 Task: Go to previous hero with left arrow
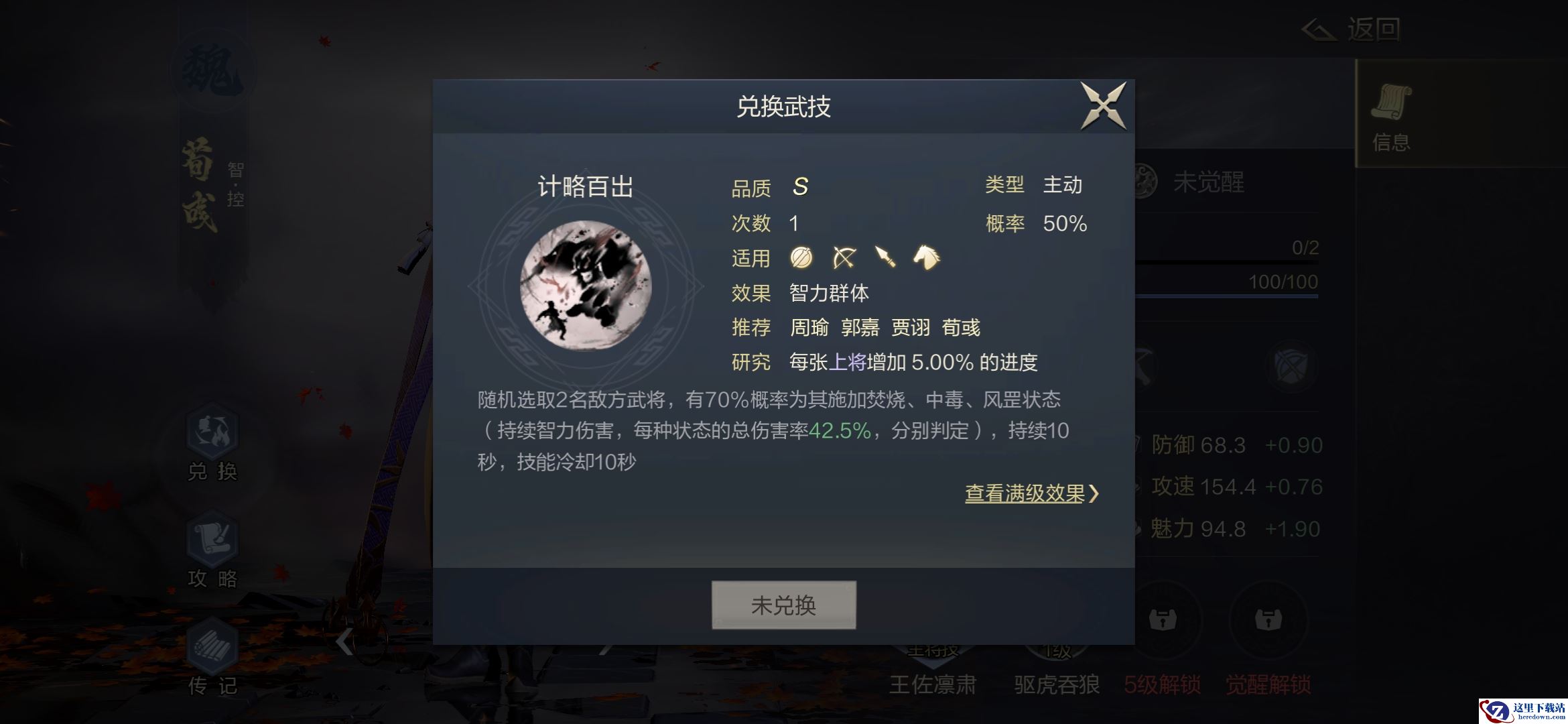344,642
